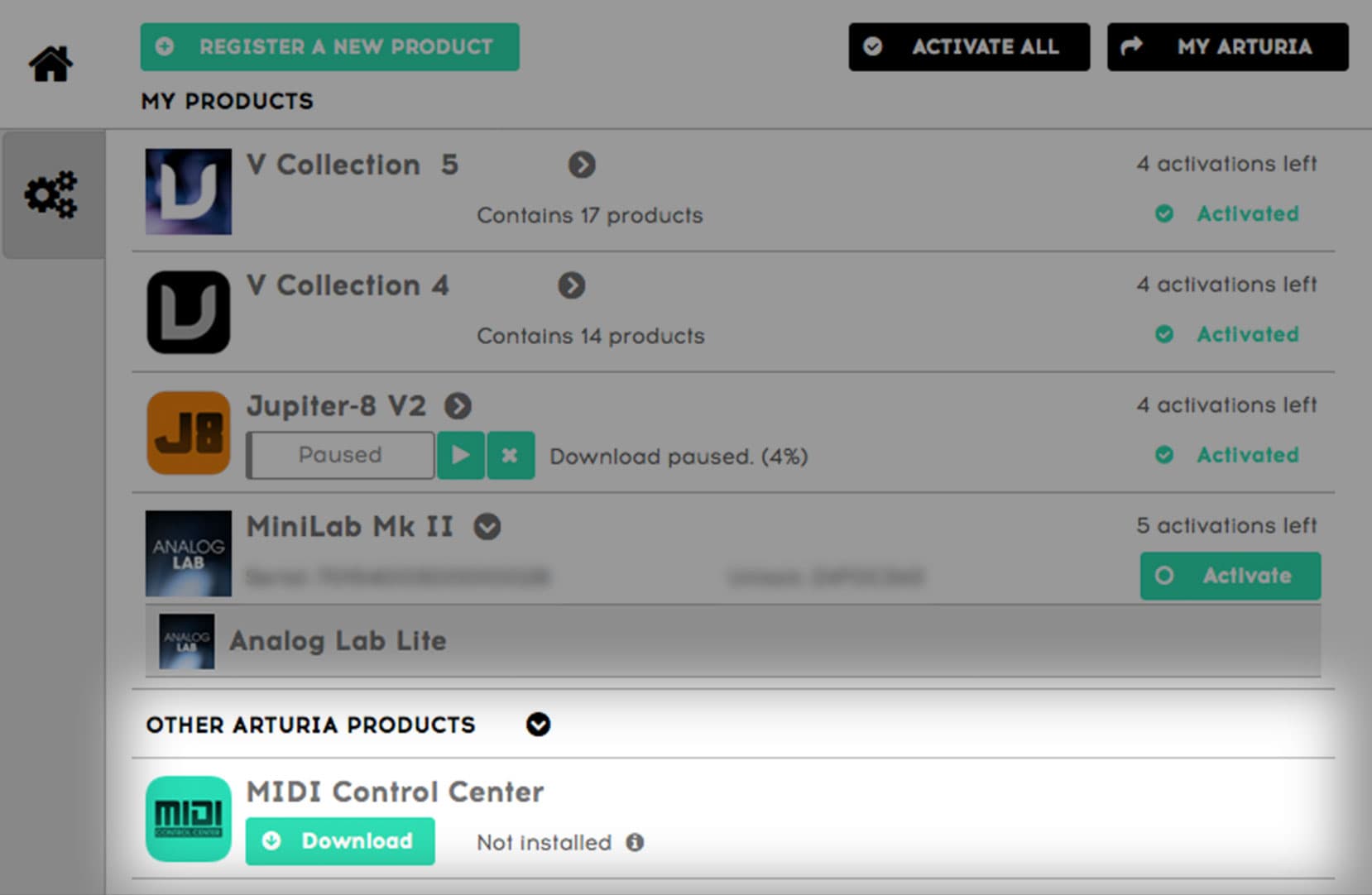
Task: Cancel the Jupiter-8 V2 download
Action: coord(511,455)
